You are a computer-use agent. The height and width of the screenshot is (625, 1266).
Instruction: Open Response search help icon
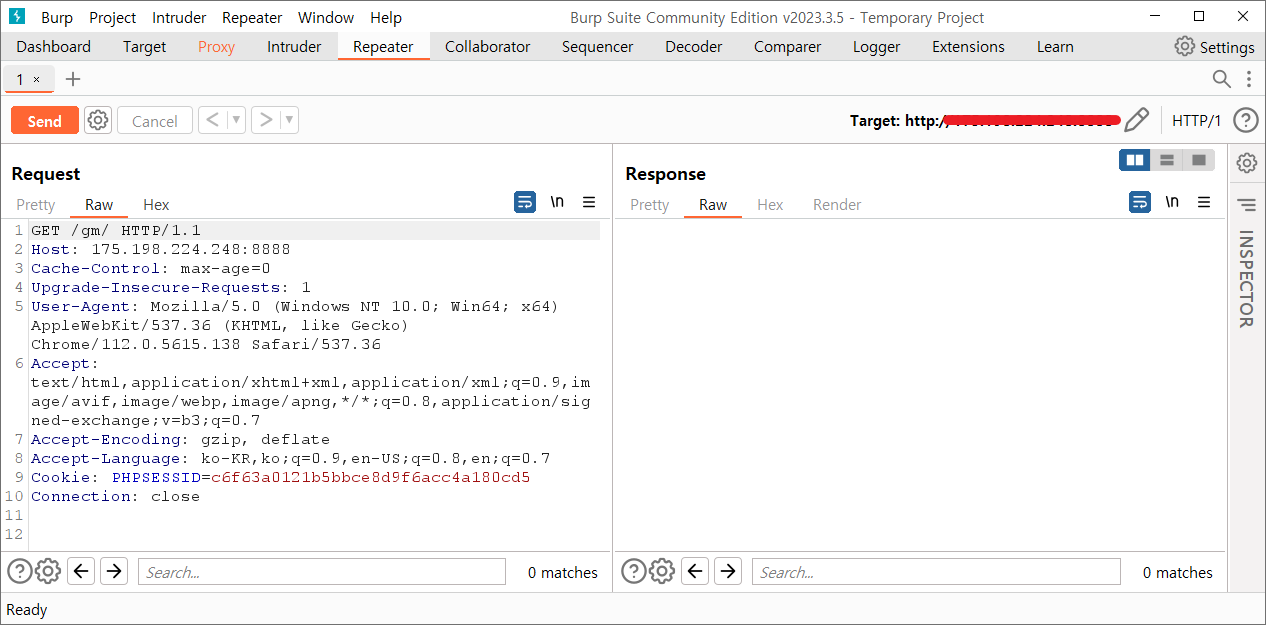(x=633, y=571)
